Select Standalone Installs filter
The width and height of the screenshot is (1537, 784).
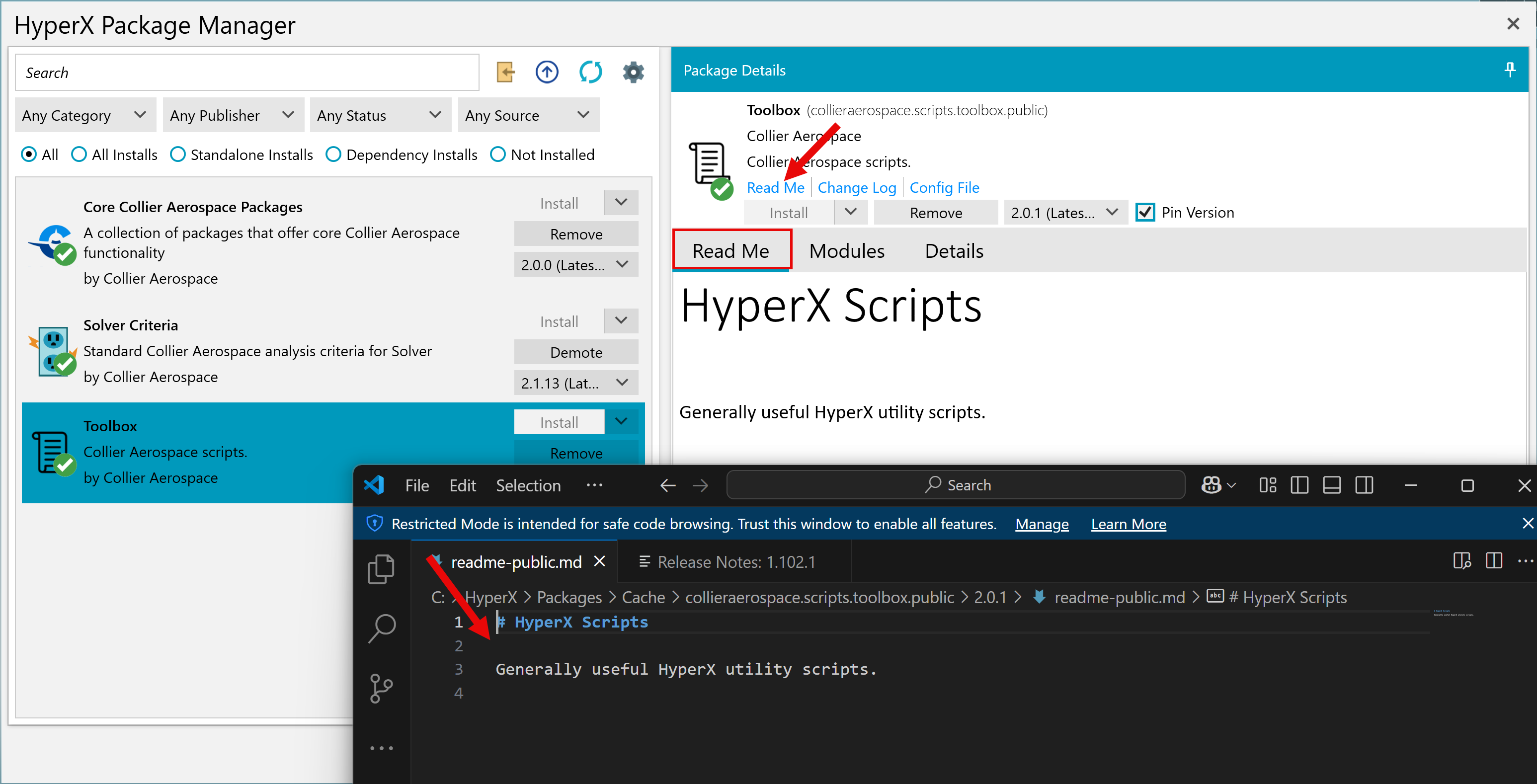tap(177, 155)
